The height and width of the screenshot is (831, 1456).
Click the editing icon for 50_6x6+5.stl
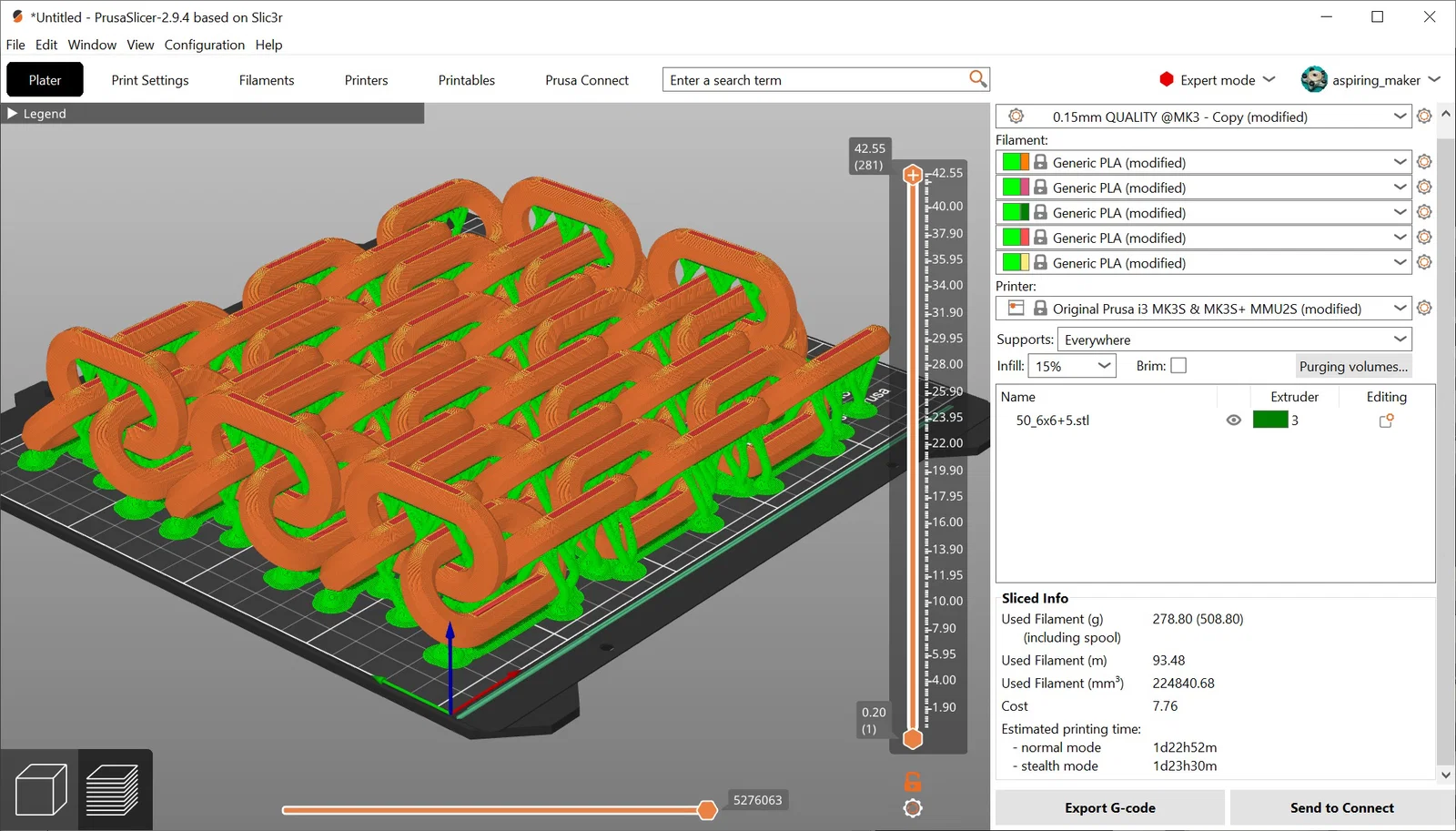1387,421
